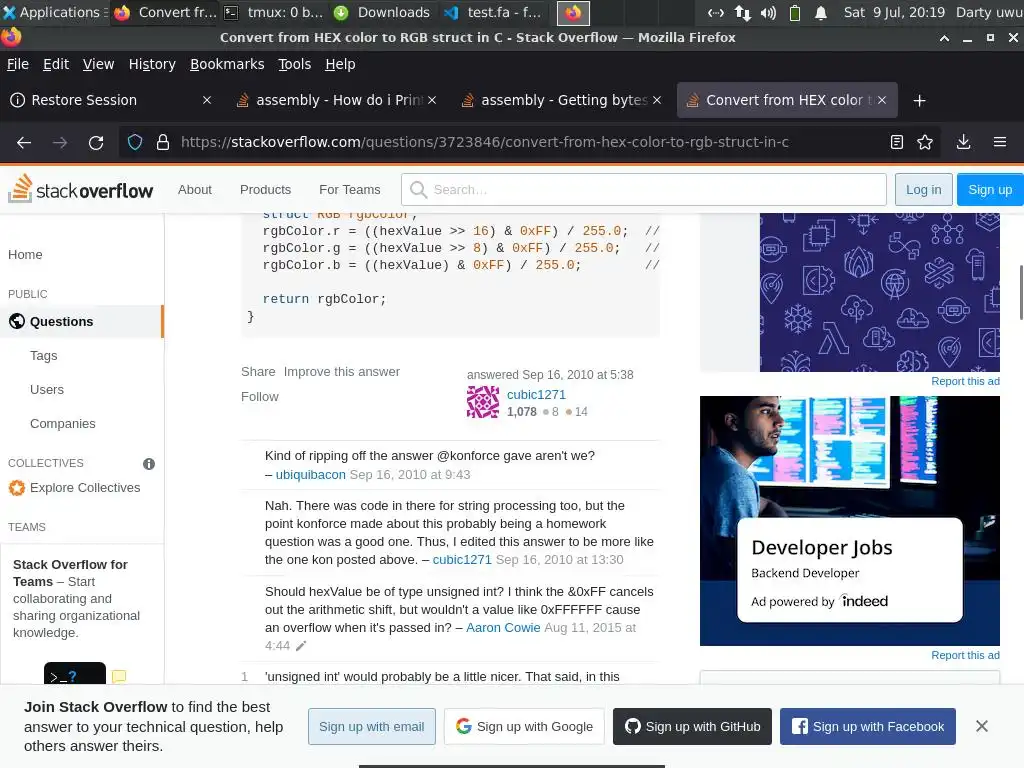Open the Firefox downloads panel

(963, 142)
